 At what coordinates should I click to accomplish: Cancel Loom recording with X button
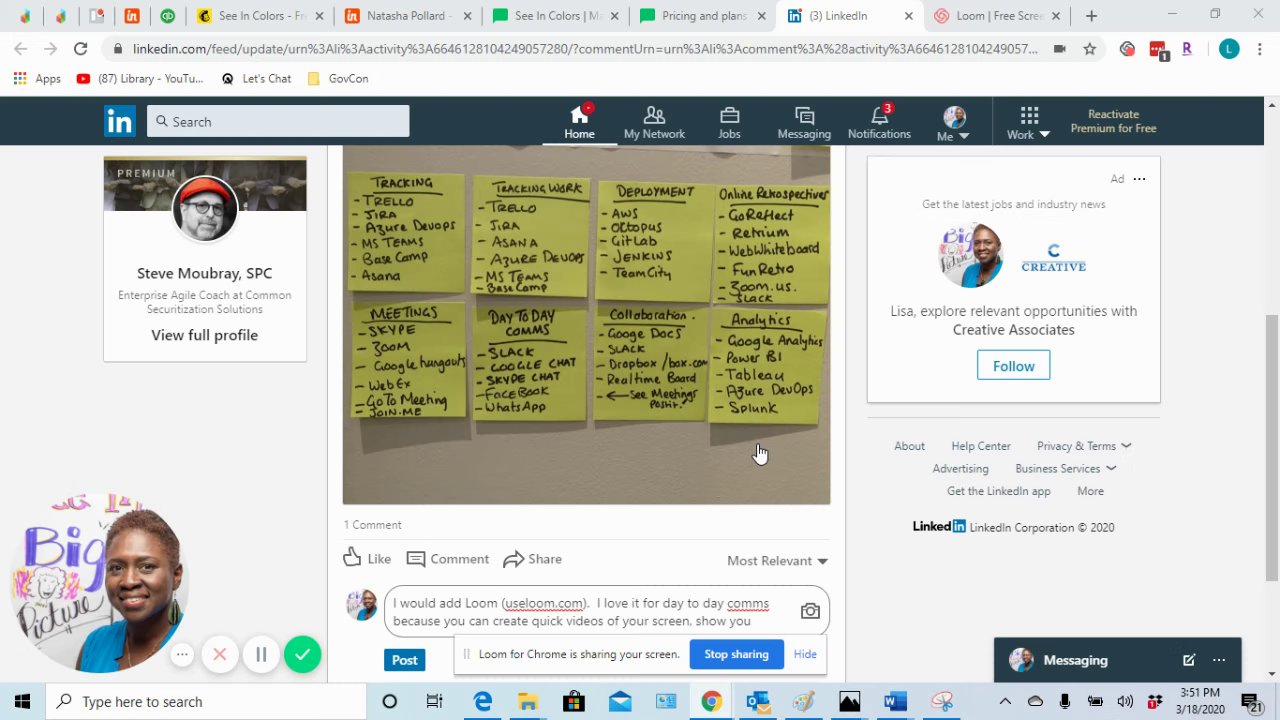(220, 655)
